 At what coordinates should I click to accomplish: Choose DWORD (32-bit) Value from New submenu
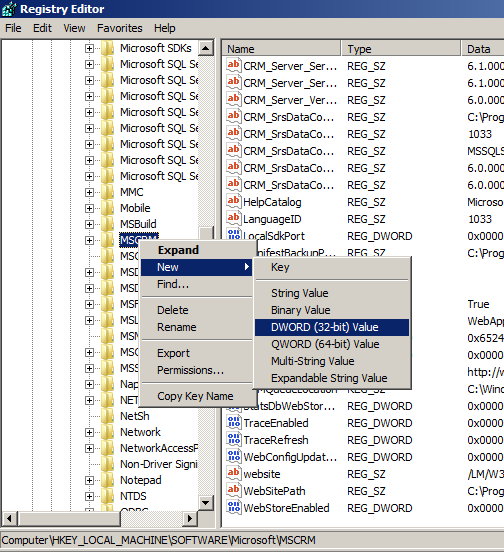pyautogui.click(x=332, y=327)
